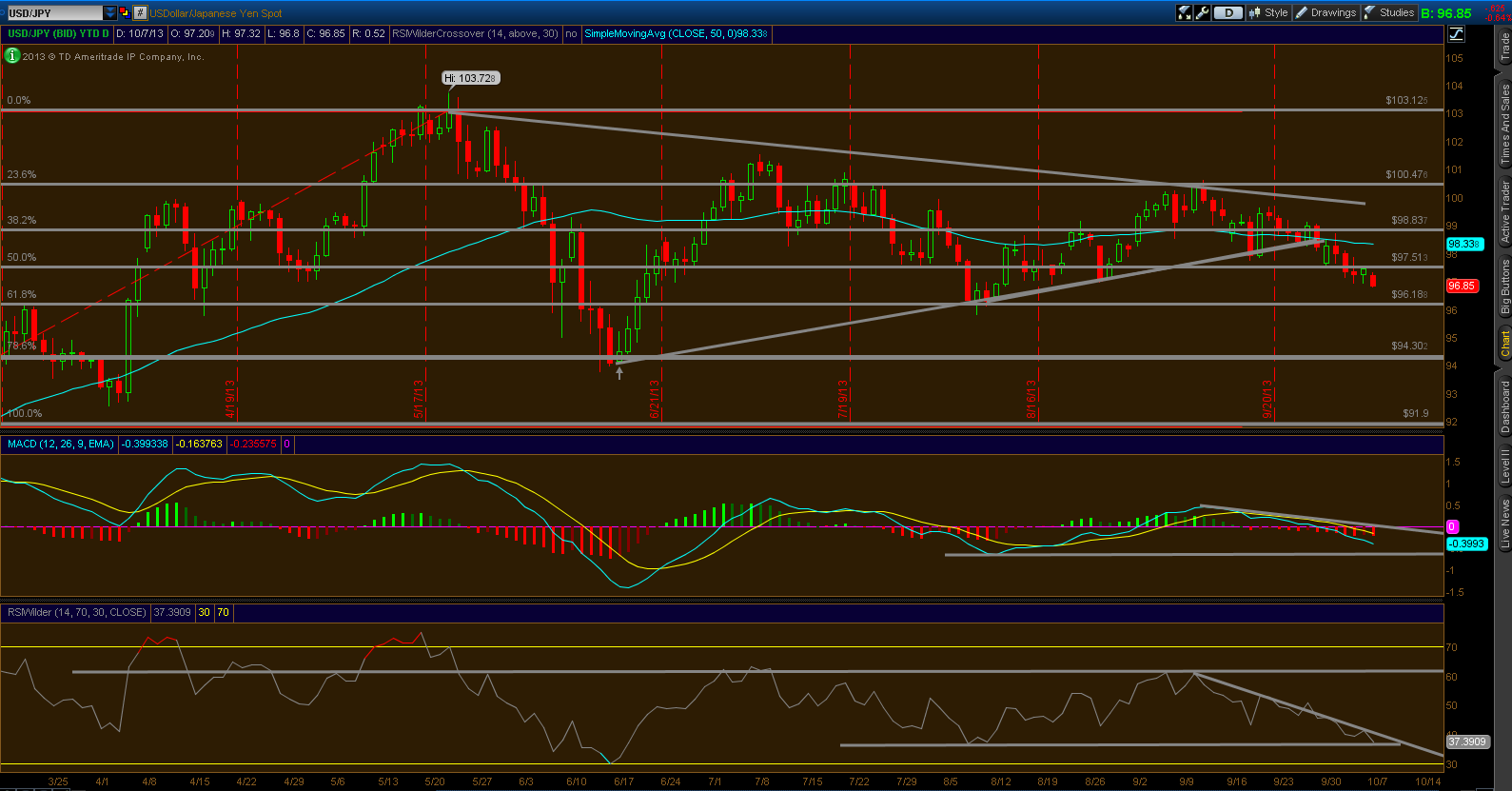Click the B: 96.85 bid quote

pyautogui.click(x=1446, y=13)
